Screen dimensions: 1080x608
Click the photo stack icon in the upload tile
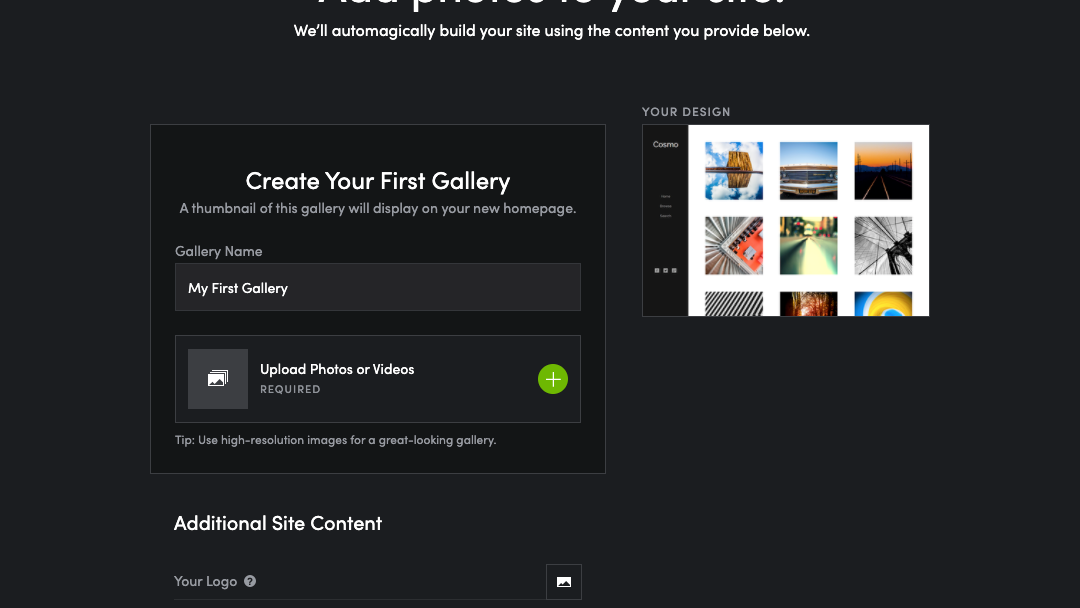pyautogui.click(x=218, y=378)
